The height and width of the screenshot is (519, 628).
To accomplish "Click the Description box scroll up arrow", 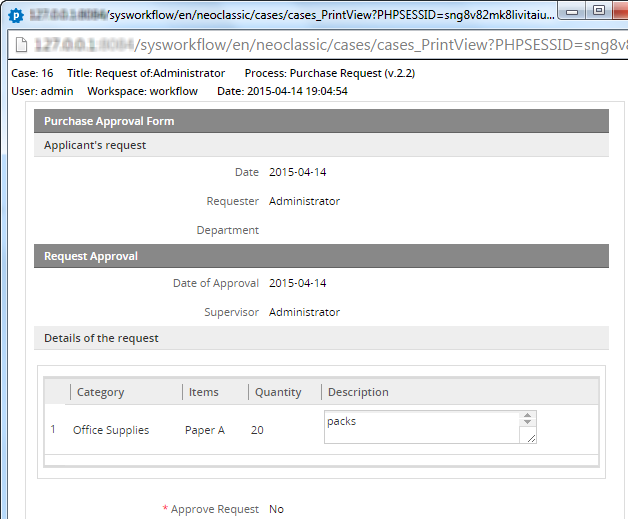I will click(x=528, y=417).
